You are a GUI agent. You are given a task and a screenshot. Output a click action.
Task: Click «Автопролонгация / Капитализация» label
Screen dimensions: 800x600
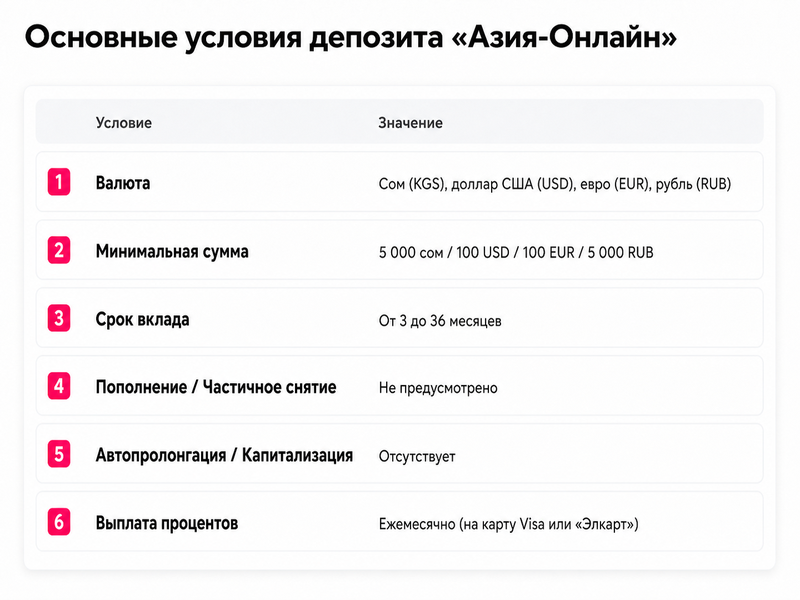pyautogui.click(x=224, y=455)
